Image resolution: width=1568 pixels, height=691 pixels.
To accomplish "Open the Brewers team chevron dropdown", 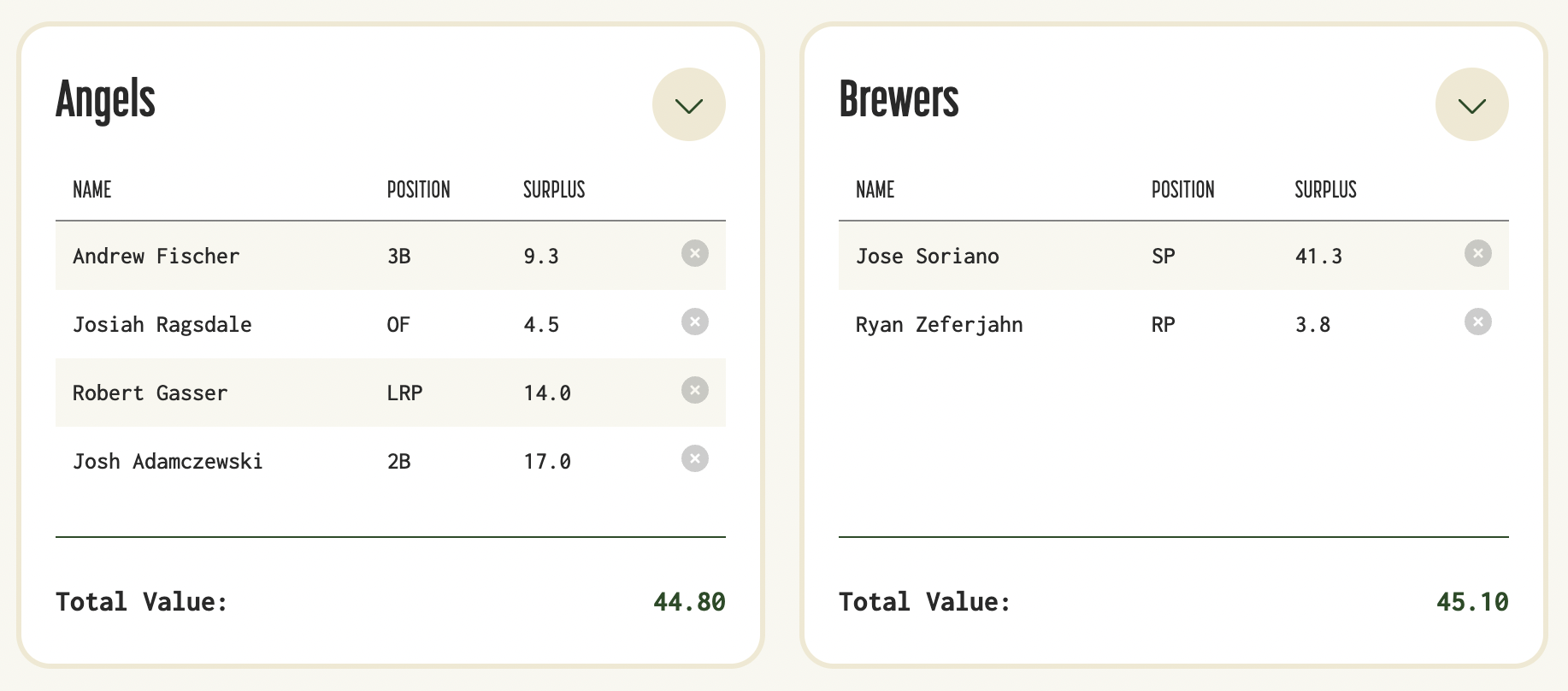I will pos(1472,104).
